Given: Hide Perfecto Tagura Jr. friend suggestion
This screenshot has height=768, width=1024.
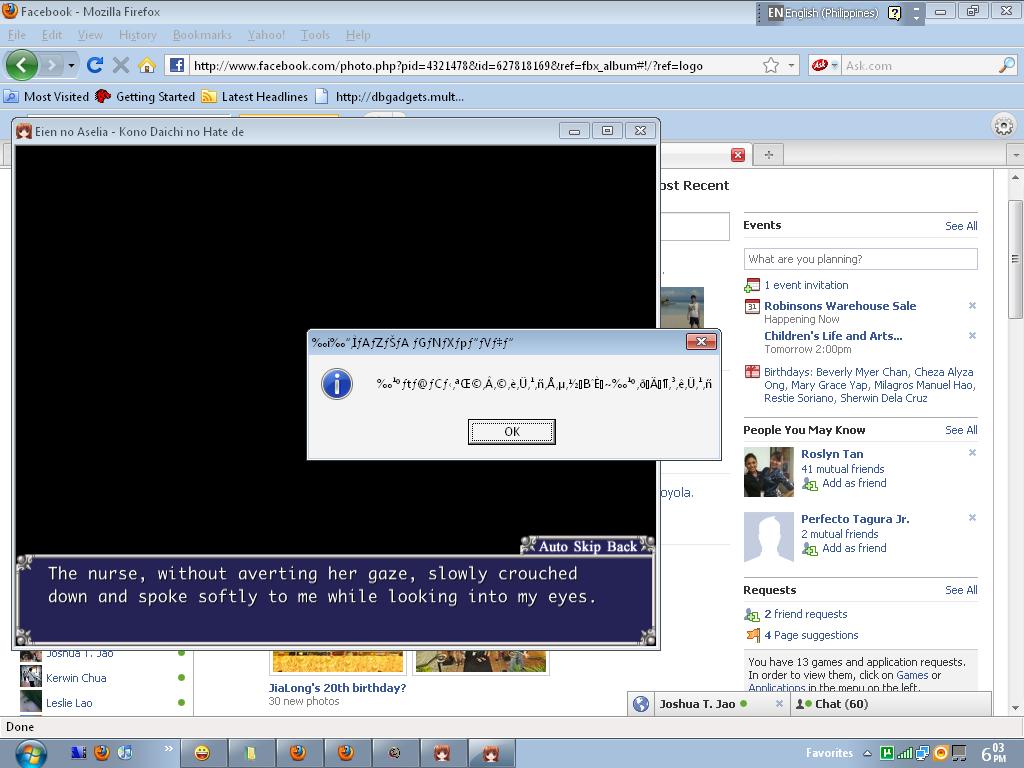Looking at the screenshot, I should click(x=972, y=518).
